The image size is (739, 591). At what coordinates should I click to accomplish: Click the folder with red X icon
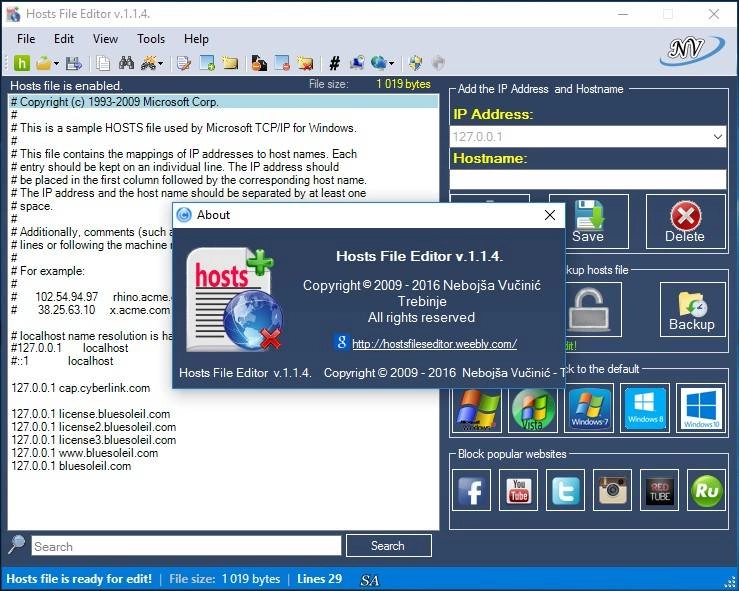pos(305,63)
